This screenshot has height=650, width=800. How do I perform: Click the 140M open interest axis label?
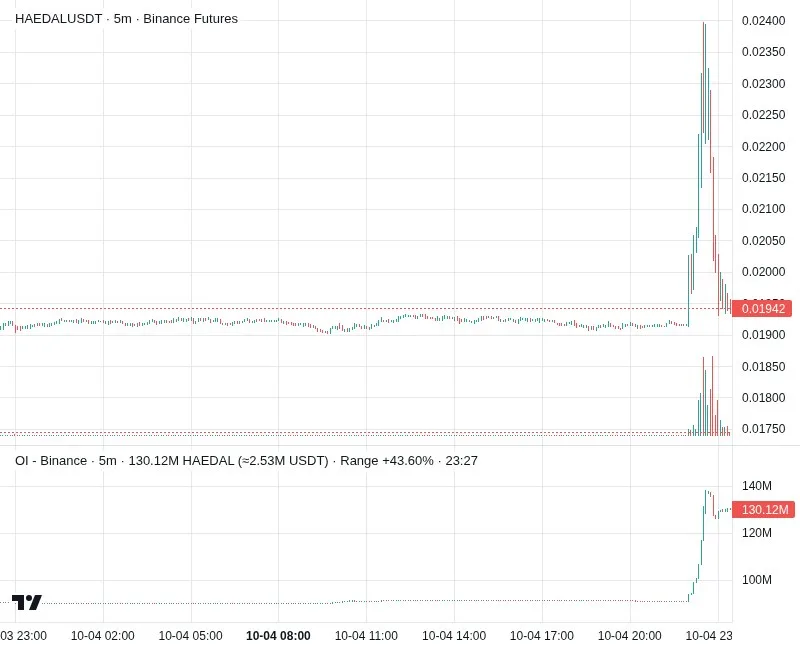click(x=757, y=486)
